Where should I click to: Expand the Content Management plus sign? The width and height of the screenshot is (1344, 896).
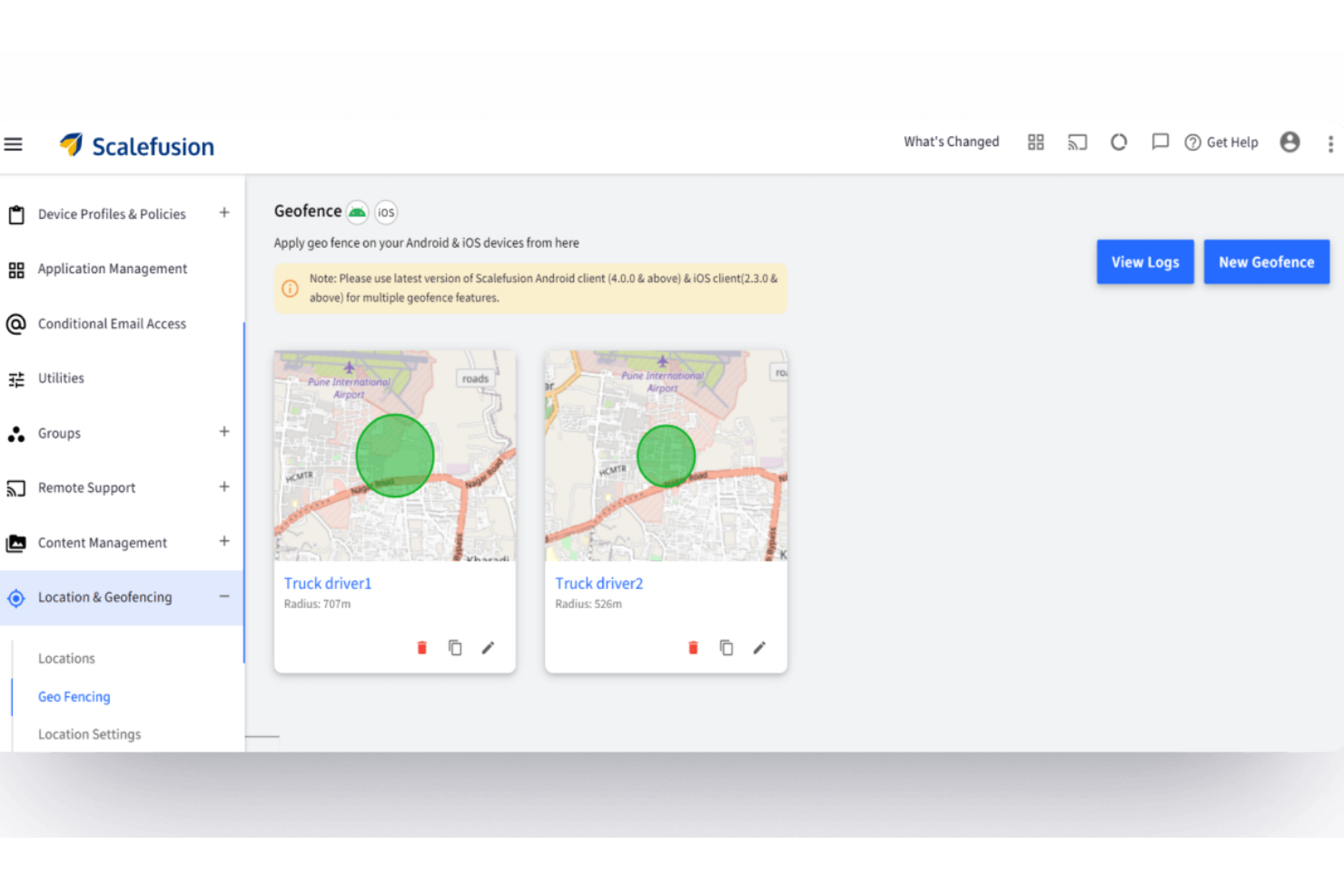(x=224, y=541)
